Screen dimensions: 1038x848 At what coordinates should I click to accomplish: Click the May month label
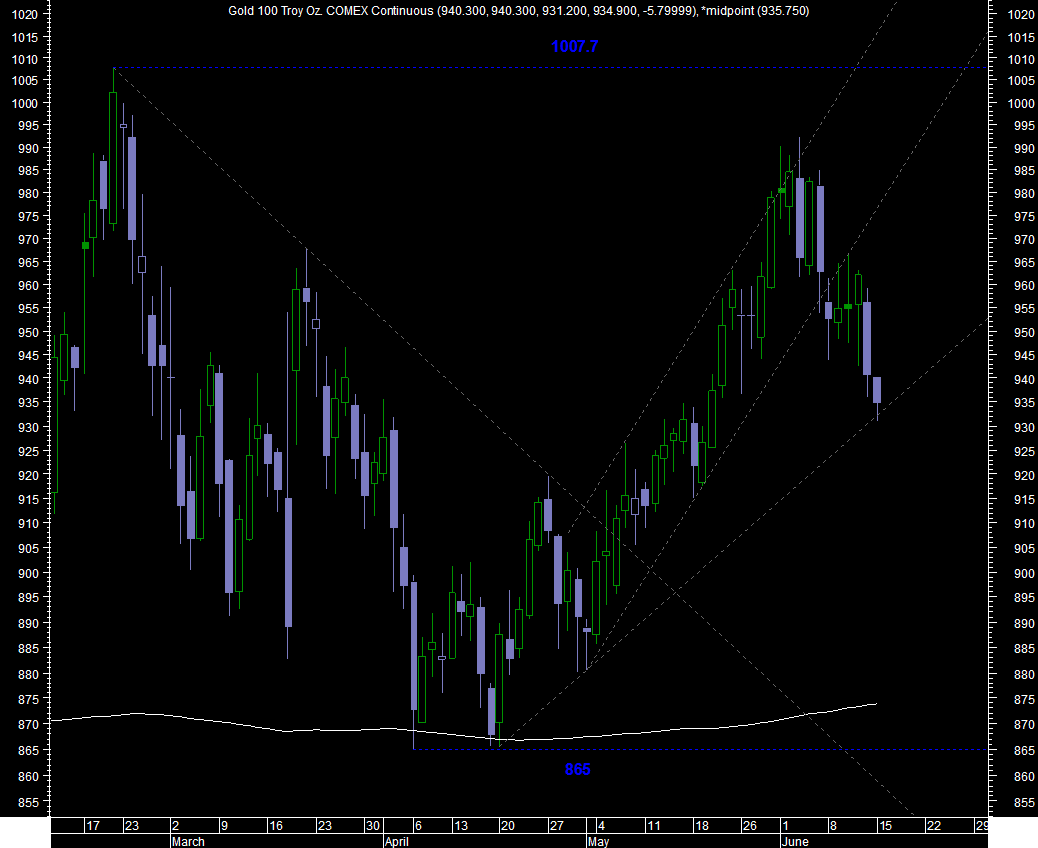[x=598, y=841]
